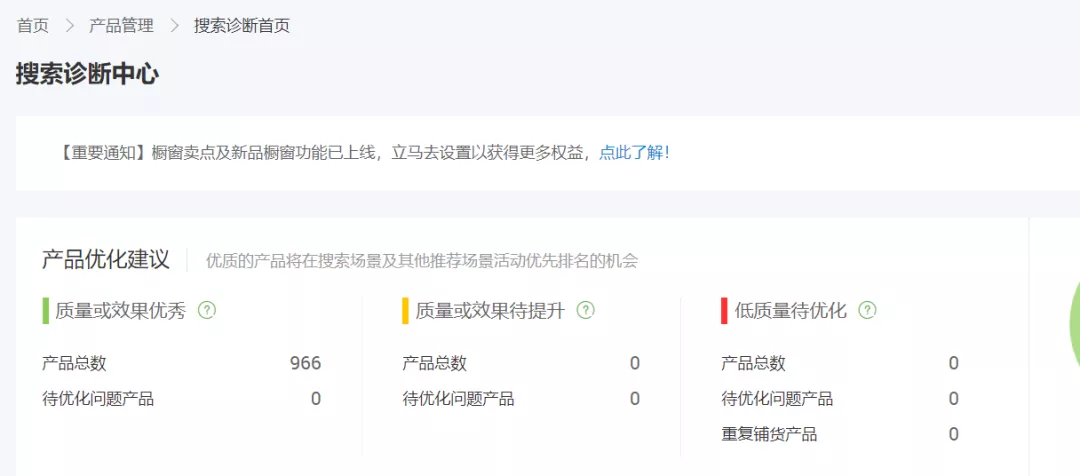Click 搜索诊断中心 page title
1080x476 pixels.
click(87, 74)
